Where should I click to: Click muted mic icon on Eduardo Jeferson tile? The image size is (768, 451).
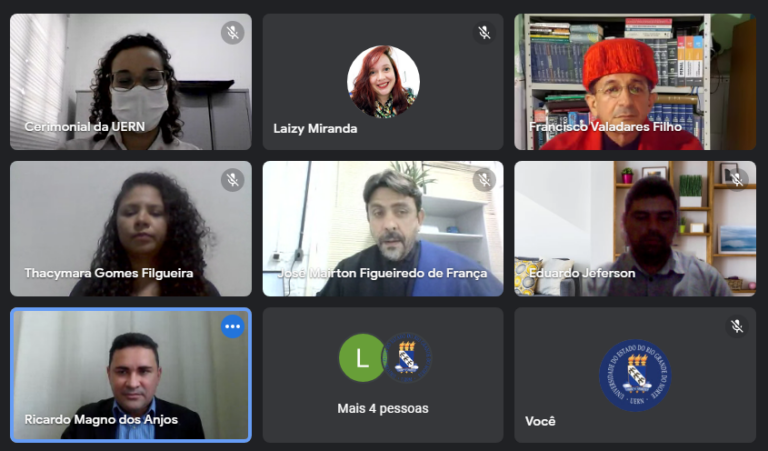(x=737, y=180)
